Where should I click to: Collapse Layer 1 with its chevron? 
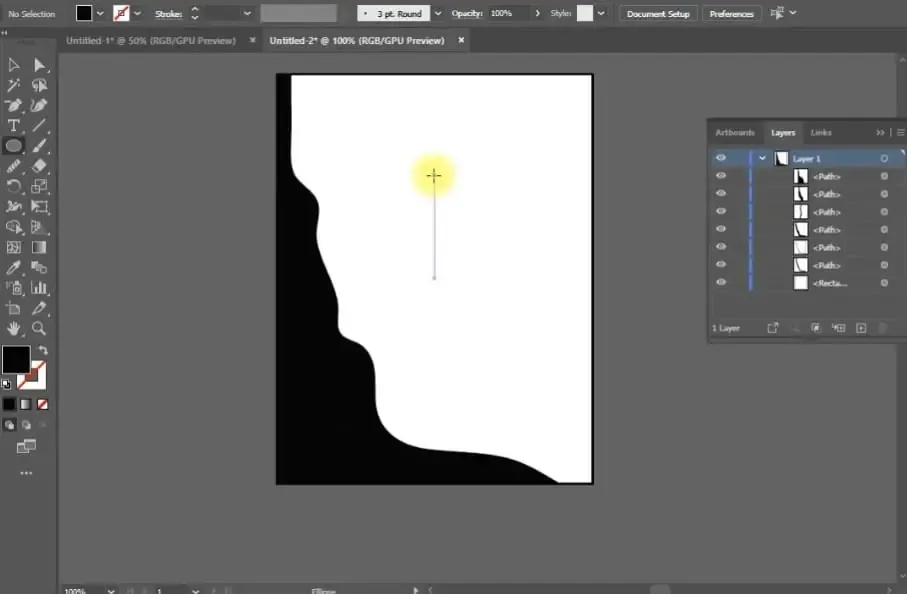[762, 158]
